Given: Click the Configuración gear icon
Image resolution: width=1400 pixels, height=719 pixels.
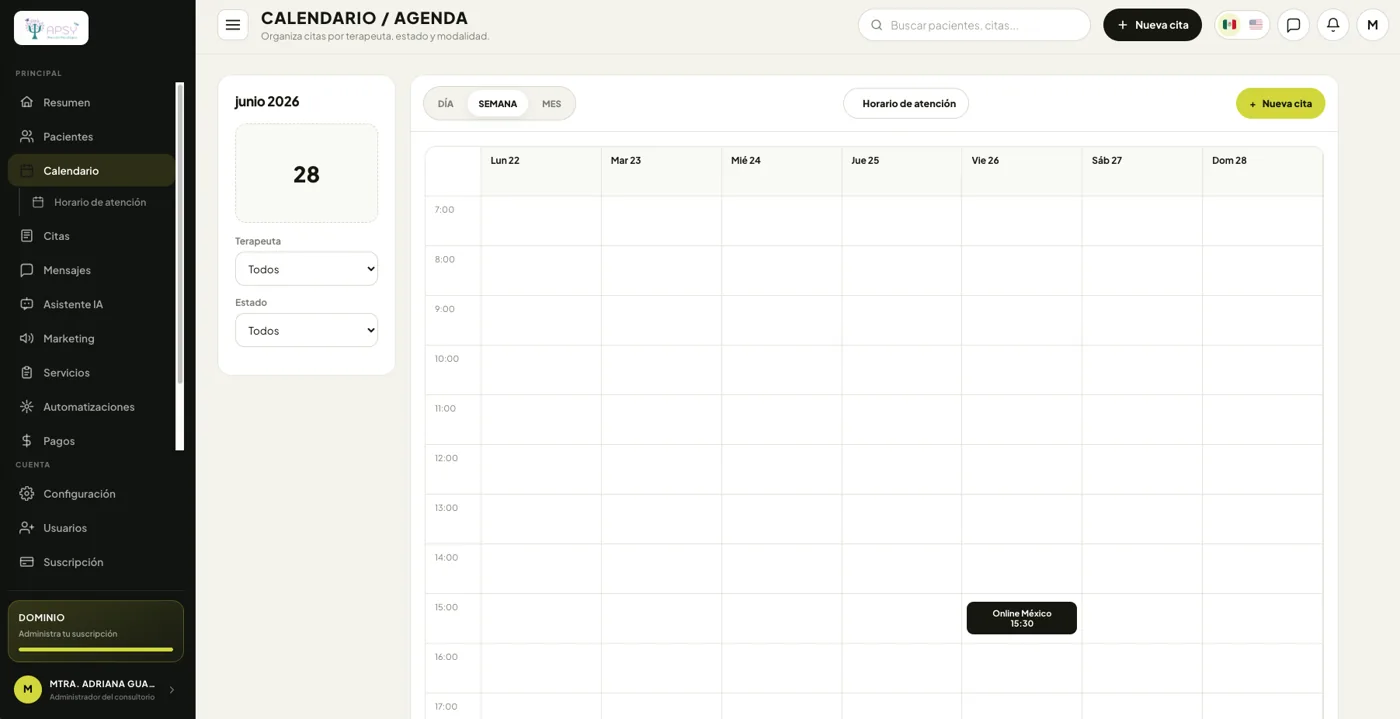Looking at the screenshot, I should (x=27, y=493).
